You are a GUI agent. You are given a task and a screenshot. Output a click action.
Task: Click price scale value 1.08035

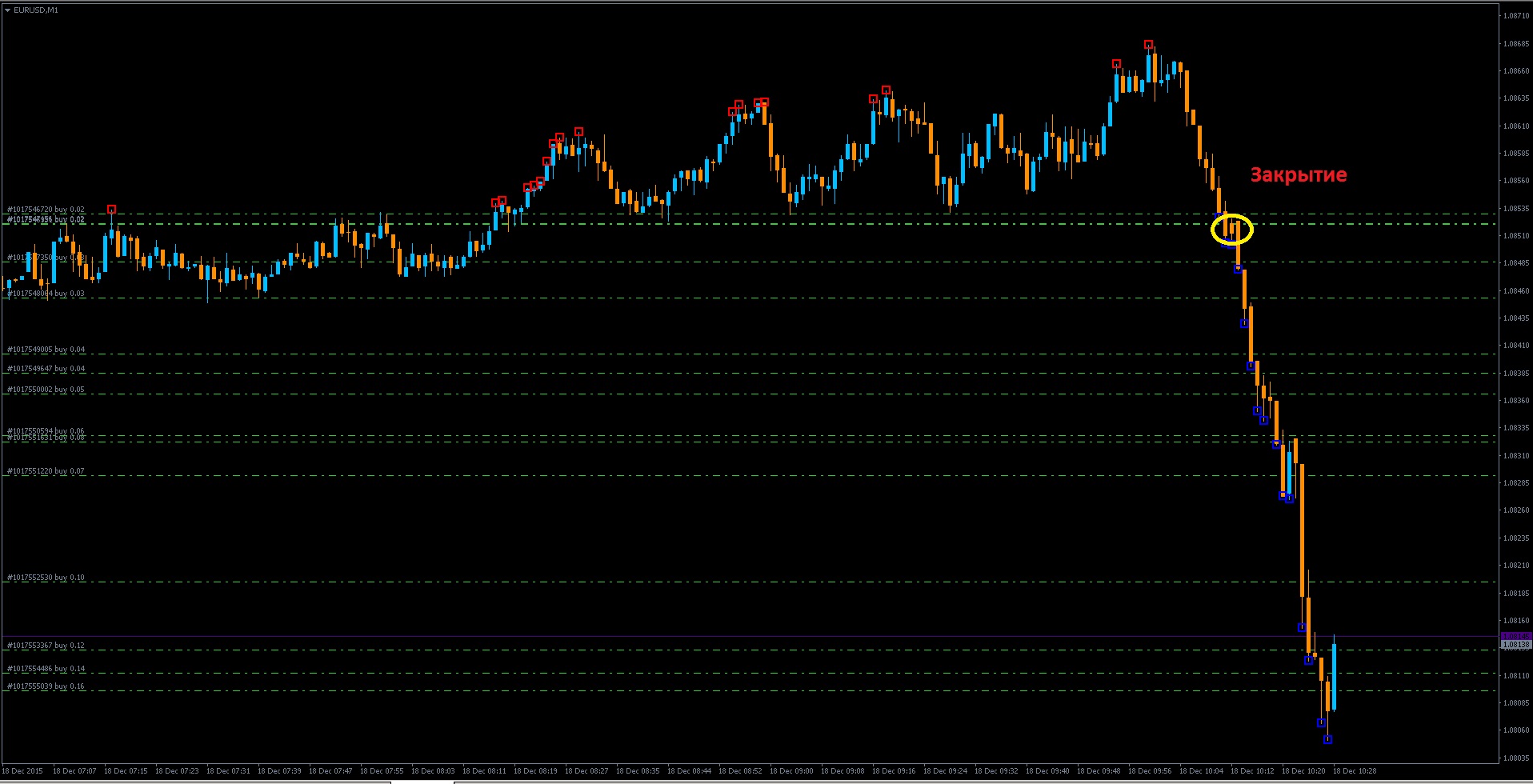(x=1517, y=758)
